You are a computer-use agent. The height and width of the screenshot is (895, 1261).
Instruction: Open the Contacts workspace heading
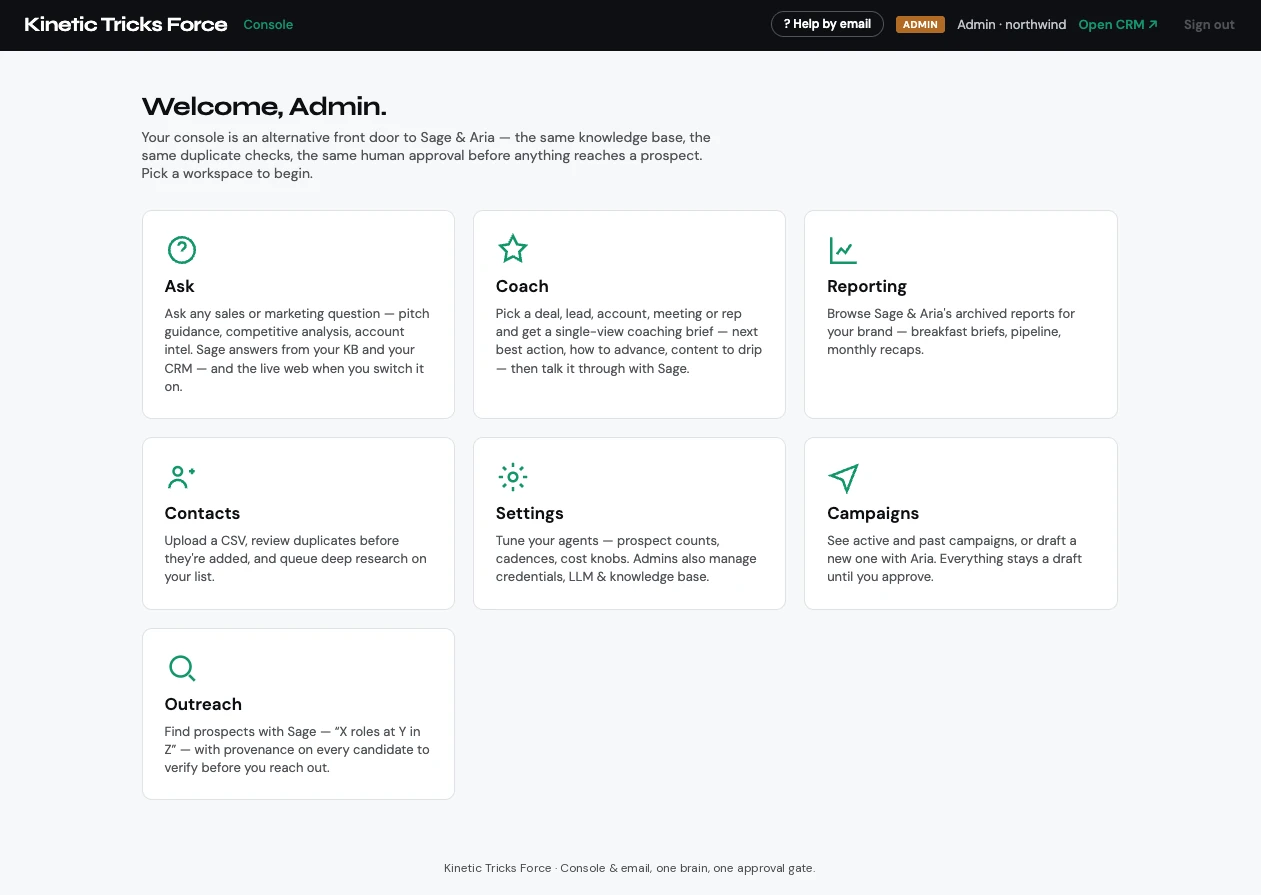202,513
